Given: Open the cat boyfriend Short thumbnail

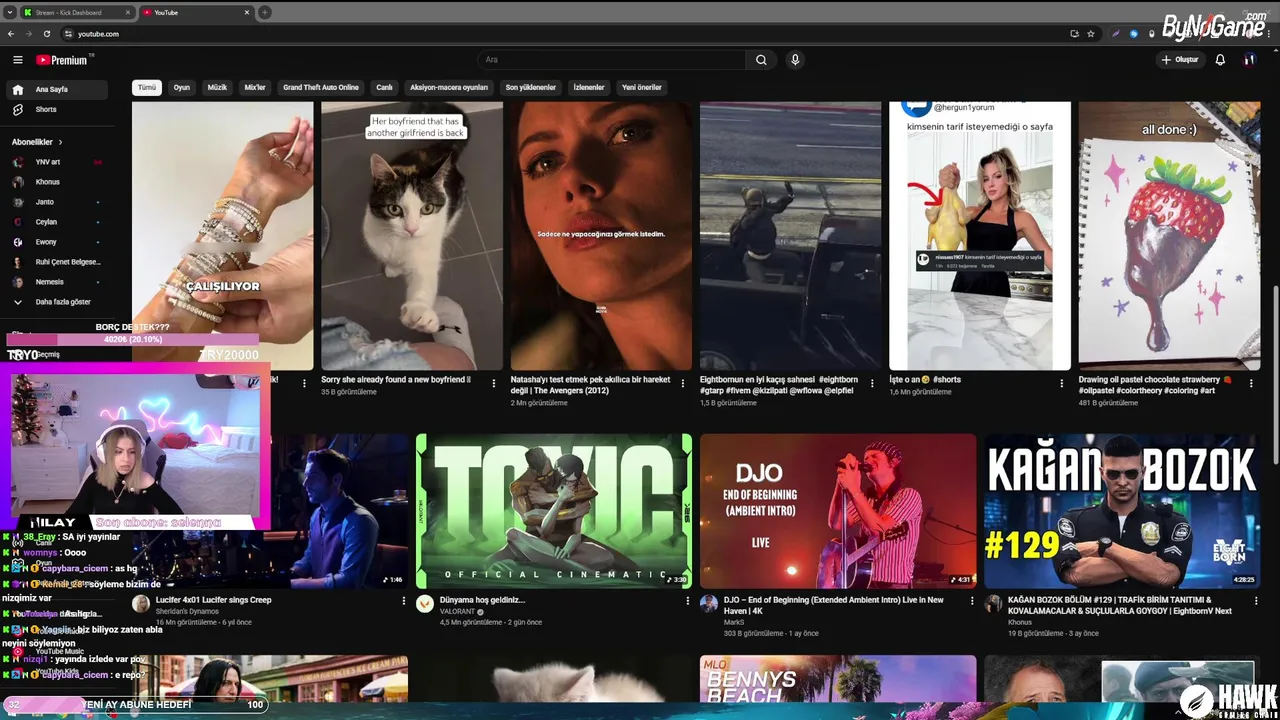Looking at the screenshot, I should click(412, 236).
